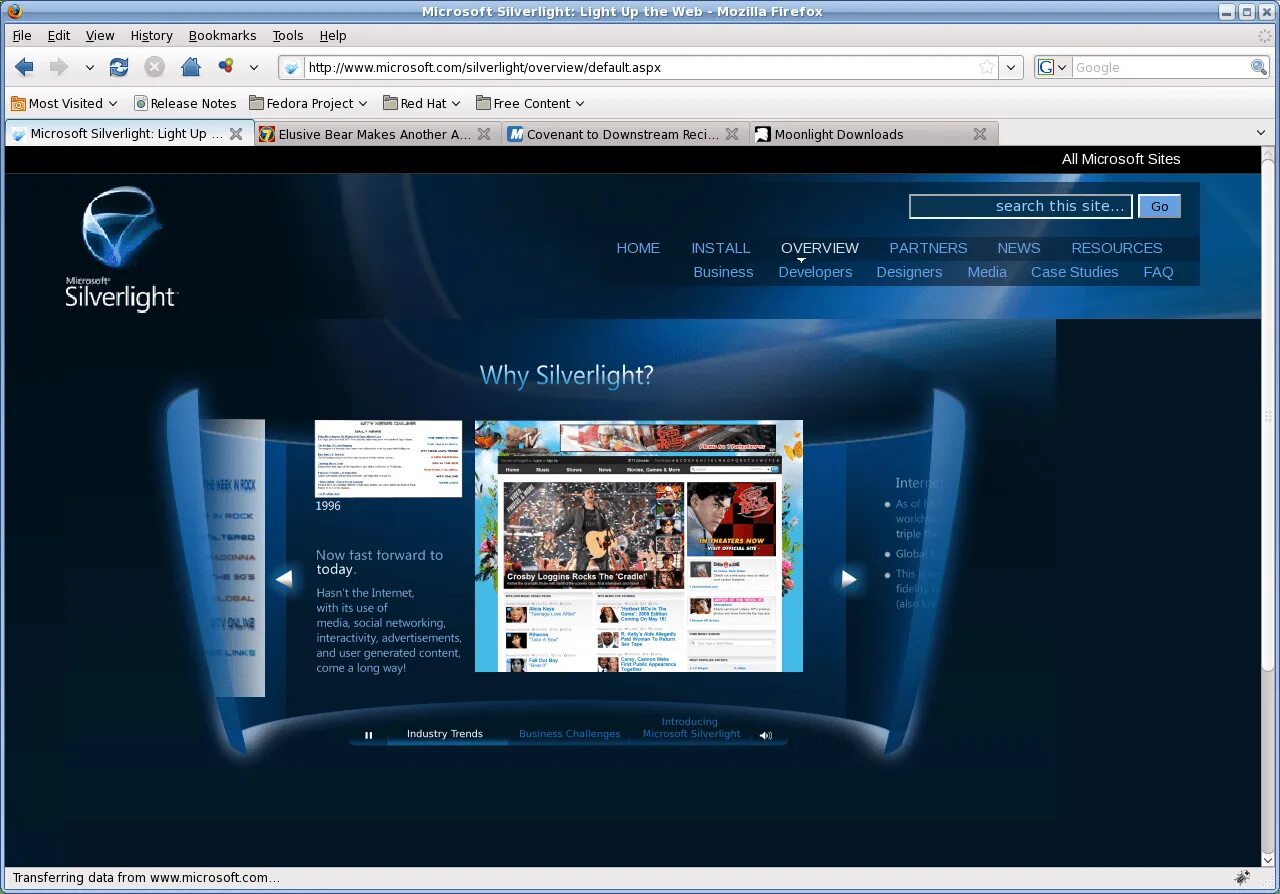Expand the Fedora Project bookmarks folder

(309, 103)
